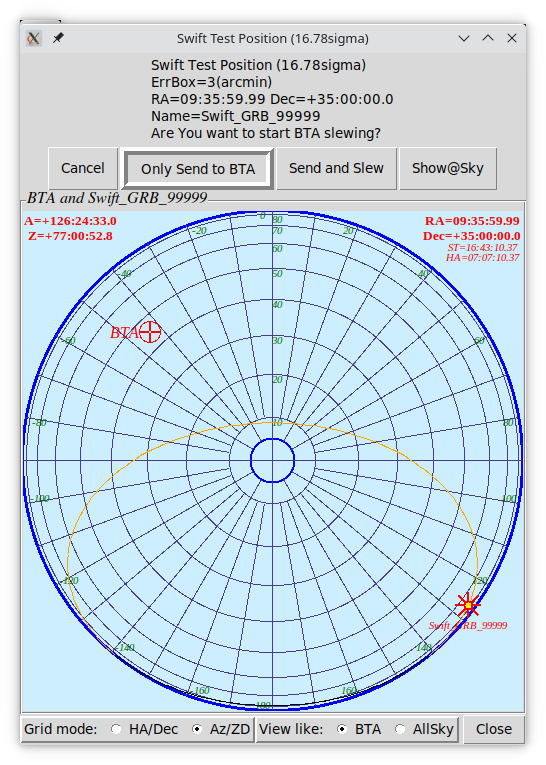Select the HA/Dec grid mode radio button
This screenshot has width=546, height=765.
pos(116,729)
